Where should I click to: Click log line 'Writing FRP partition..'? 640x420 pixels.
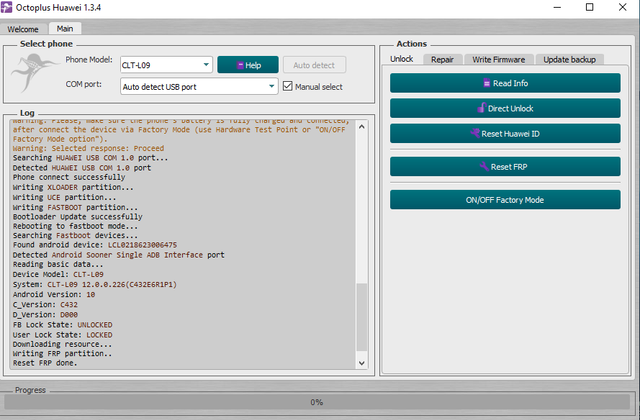click(62, 353)
